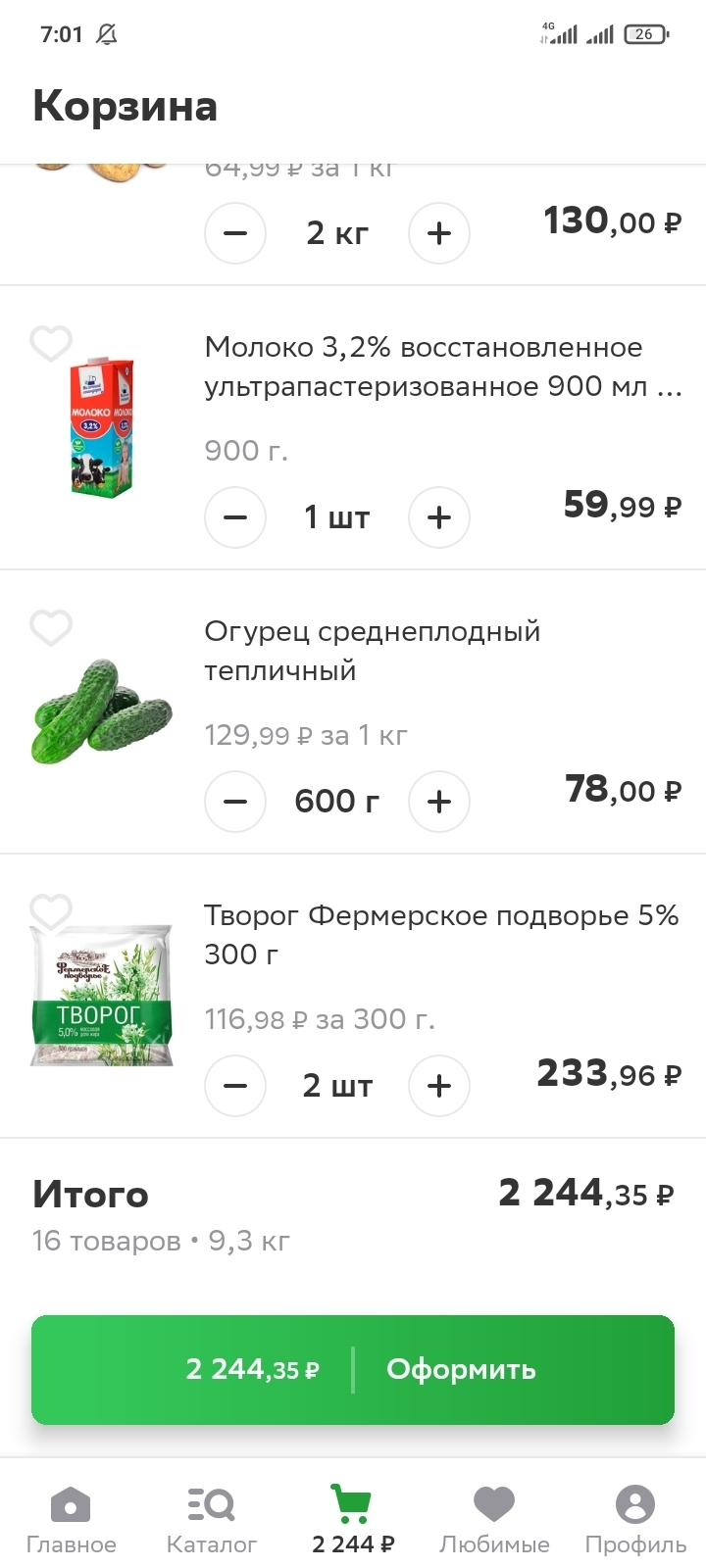Open the Любимые favorites tab
The image size is (706, 1568).
pos(494,1519)
